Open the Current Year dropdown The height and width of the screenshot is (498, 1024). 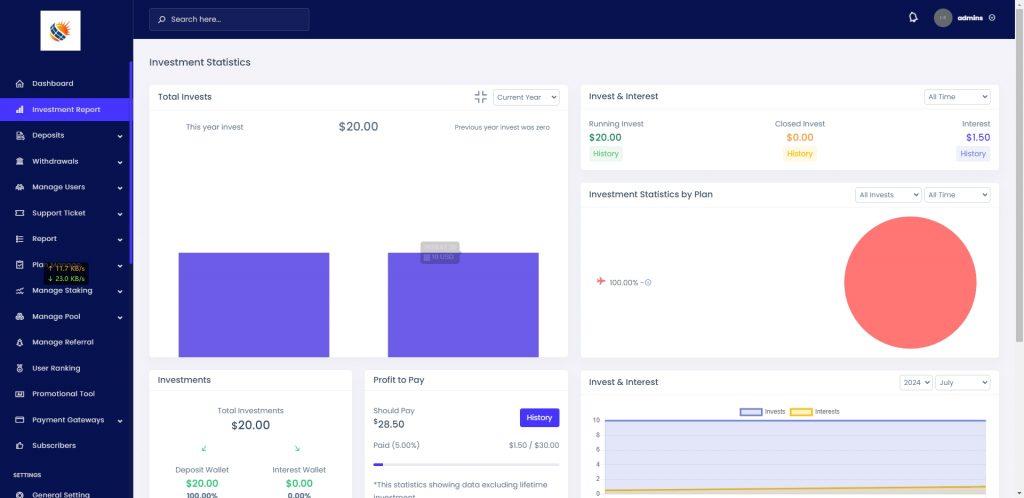(526, 97)
